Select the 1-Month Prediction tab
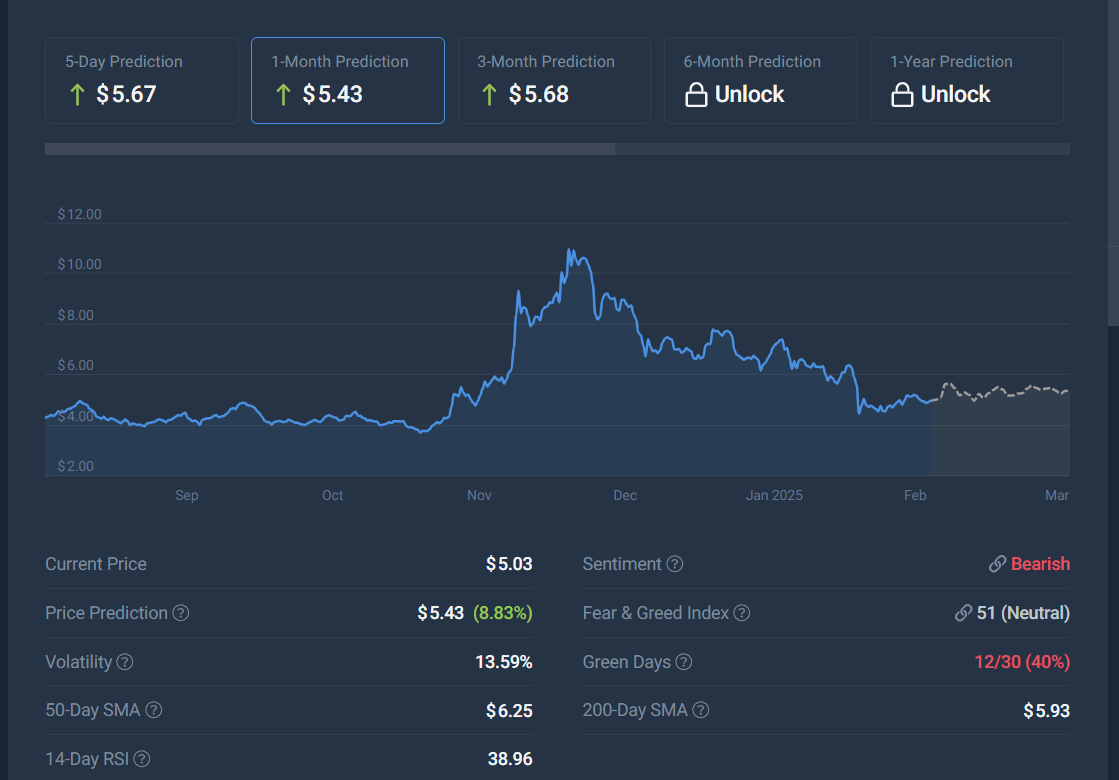The width and height of the screenshot is (1119, 780). pos(347,80)
